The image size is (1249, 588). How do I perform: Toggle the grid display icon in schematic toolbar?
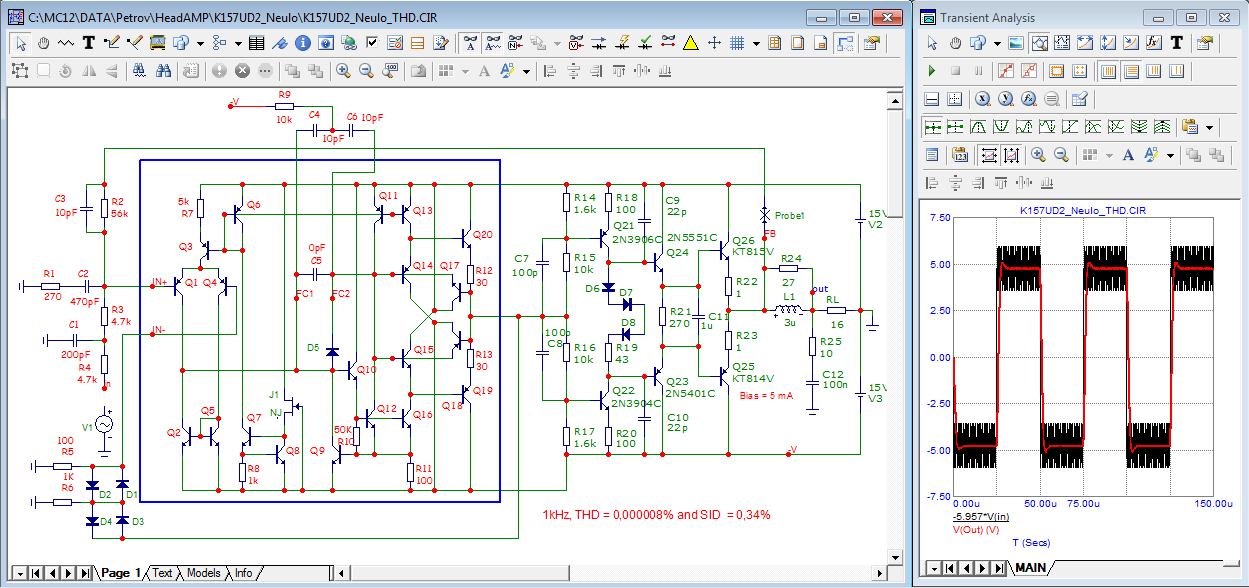point(736,43)
